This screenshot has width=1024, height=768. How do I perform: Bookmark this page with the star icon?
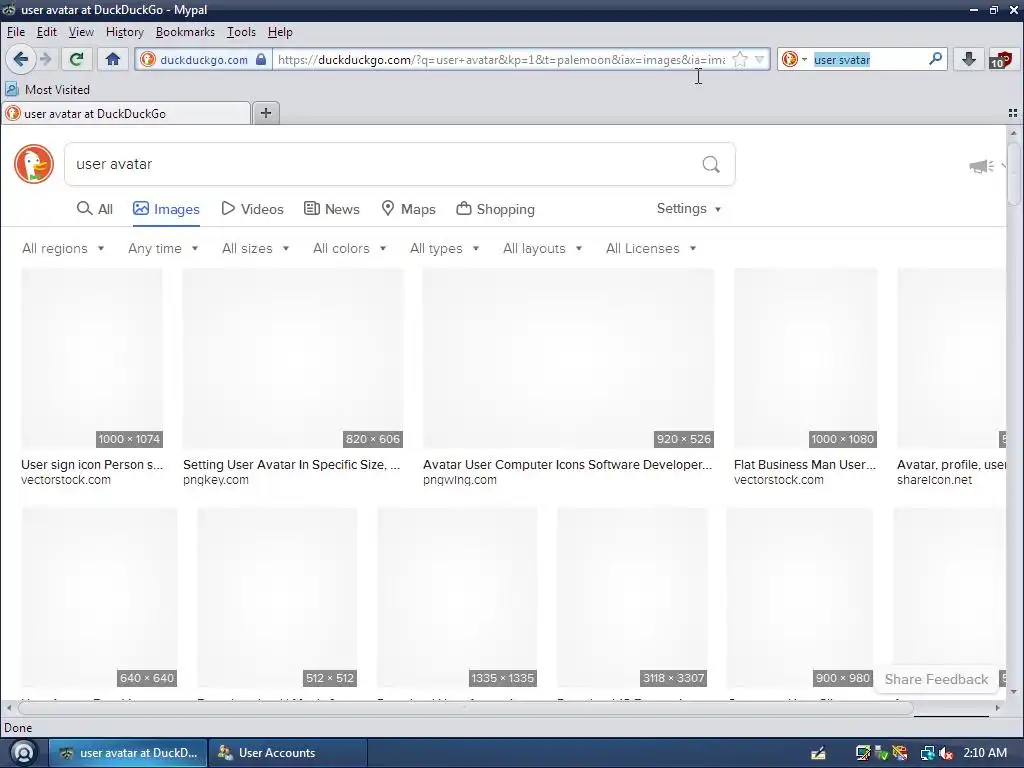[739, 59]
